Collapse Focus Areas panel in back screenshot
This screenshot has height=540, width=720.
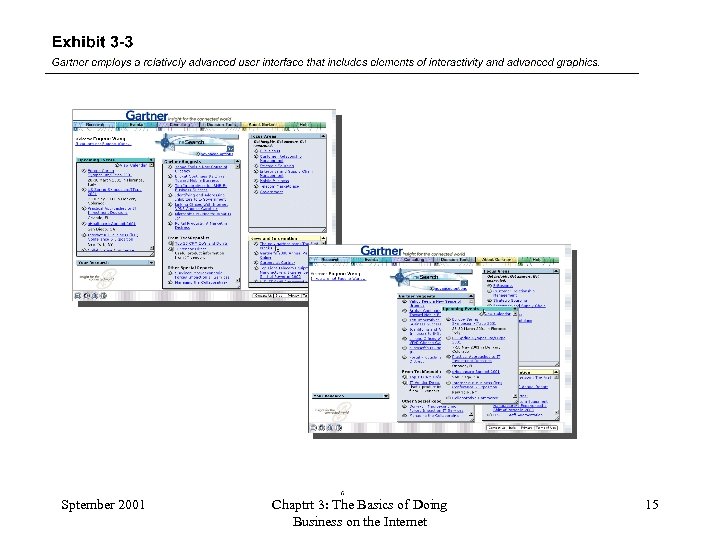click(x=323, y=136)
